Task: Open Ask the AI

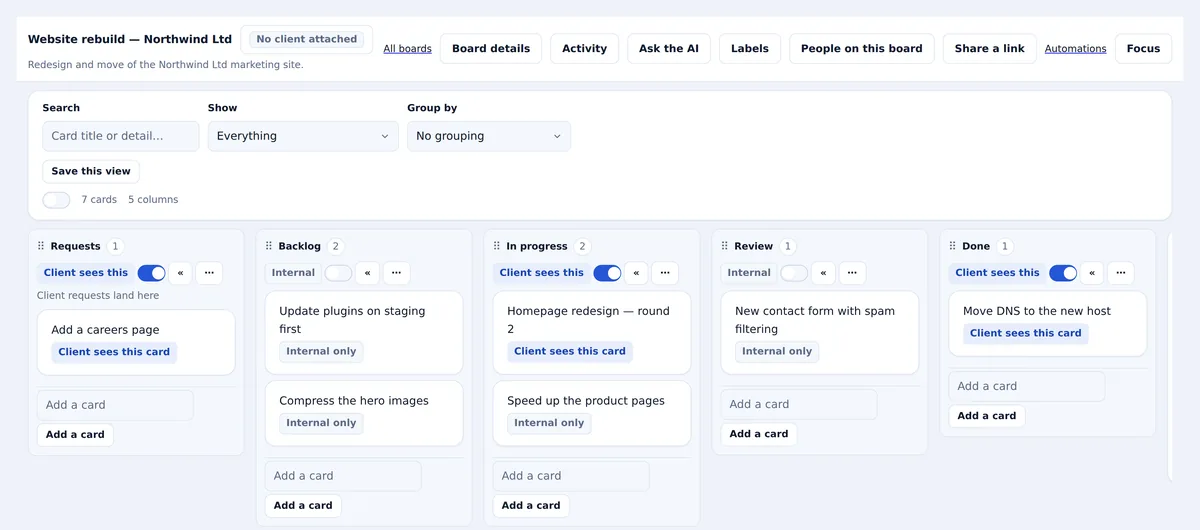Action: click(x=669, y=48)
